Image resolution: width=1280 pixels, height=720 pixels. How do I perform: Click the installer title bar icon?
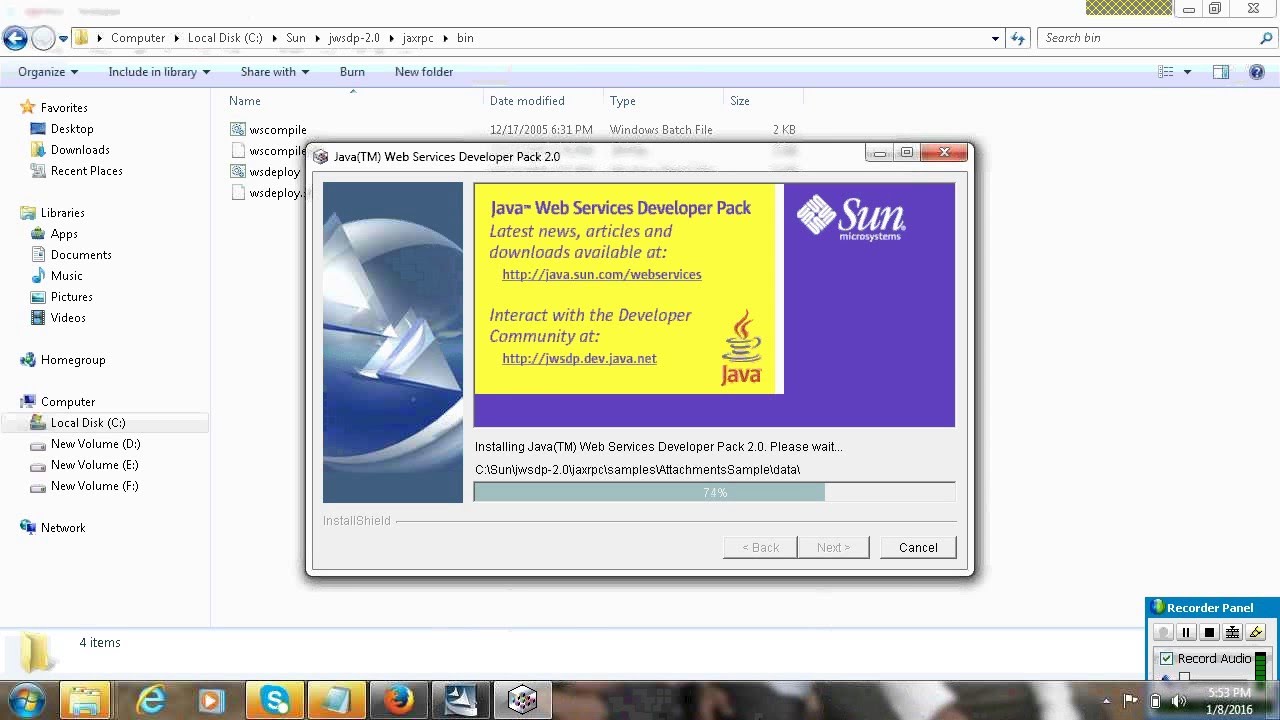tap(320, 156)
